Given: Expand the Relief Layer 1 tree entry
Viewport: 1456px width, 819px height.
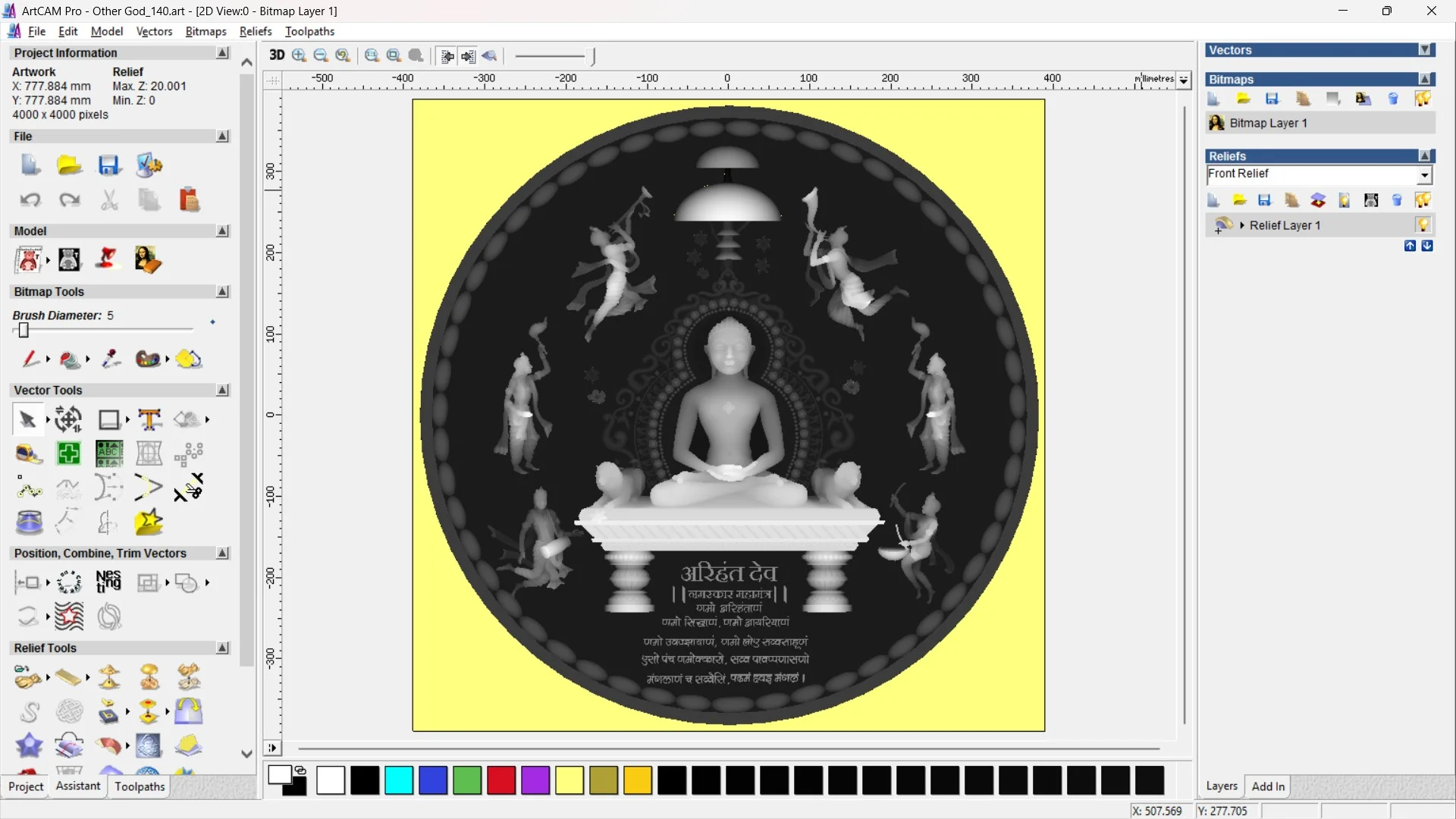Looking at the screenshot, I should tap(1242, 224).
